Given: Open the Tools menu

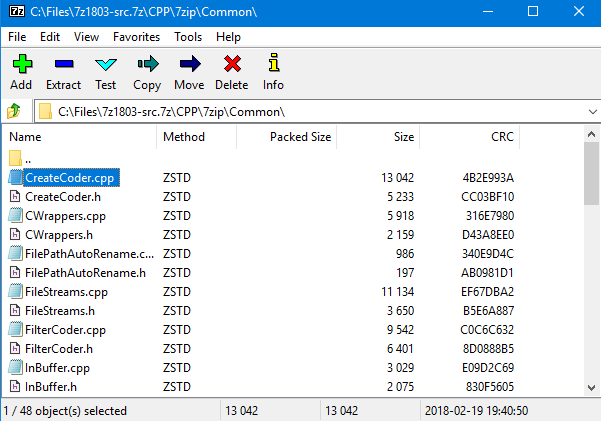Looking at the screenshot, I should pos(188,37).
